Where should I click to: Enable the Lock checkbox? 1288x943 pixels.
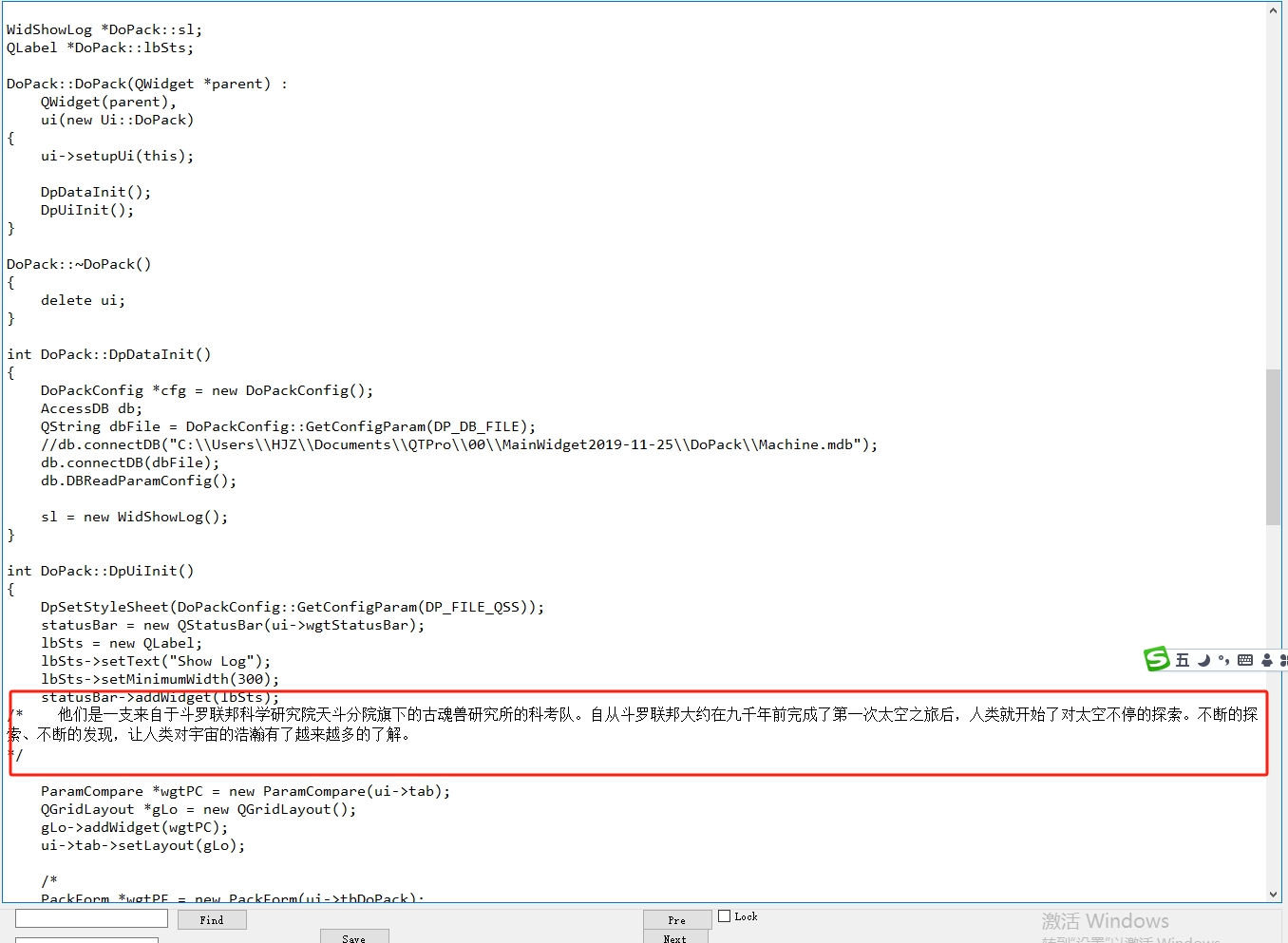click(725, 916)
